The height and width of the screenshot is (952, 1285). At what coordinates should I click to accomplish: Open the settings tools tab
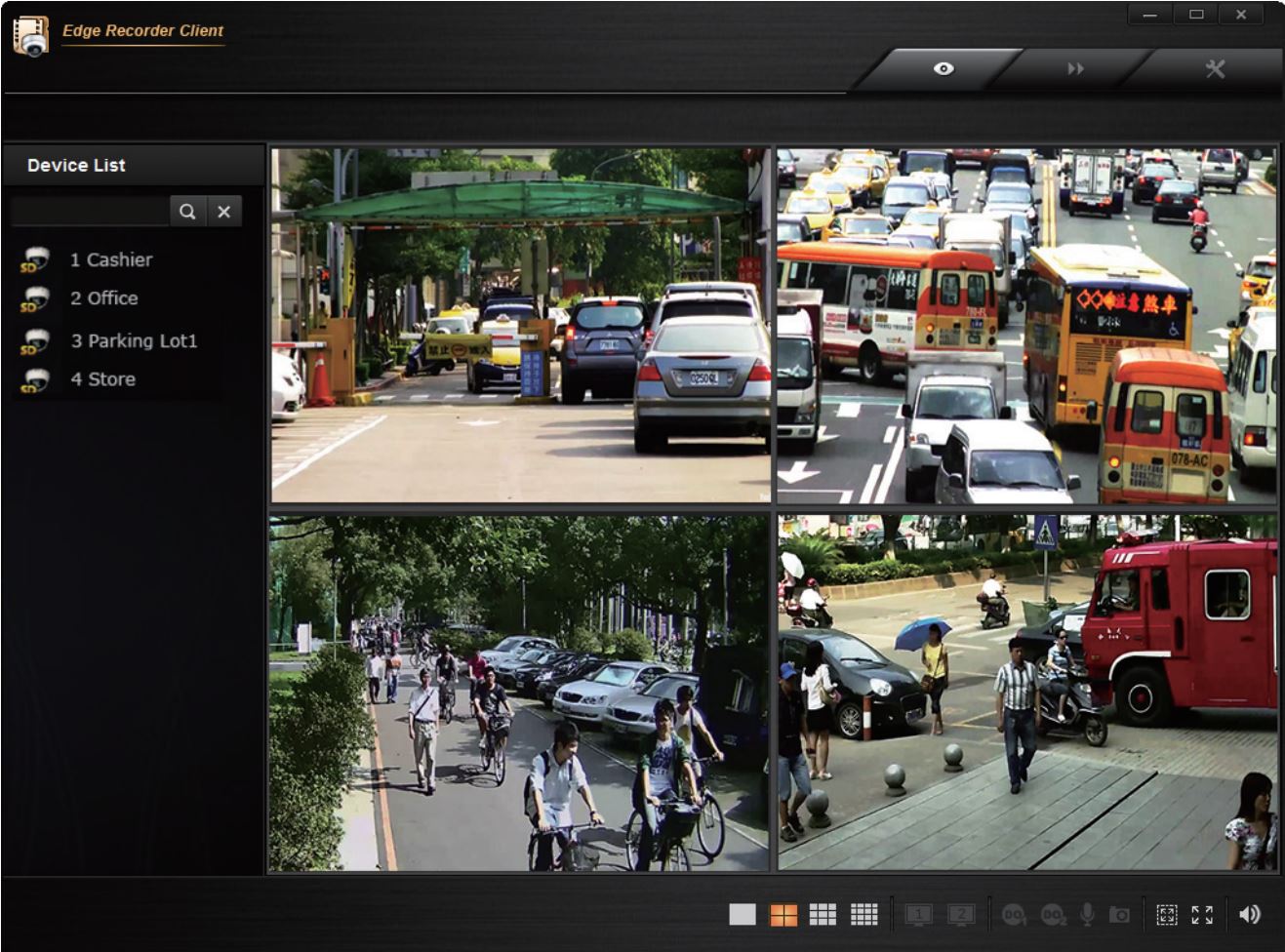1215,68
